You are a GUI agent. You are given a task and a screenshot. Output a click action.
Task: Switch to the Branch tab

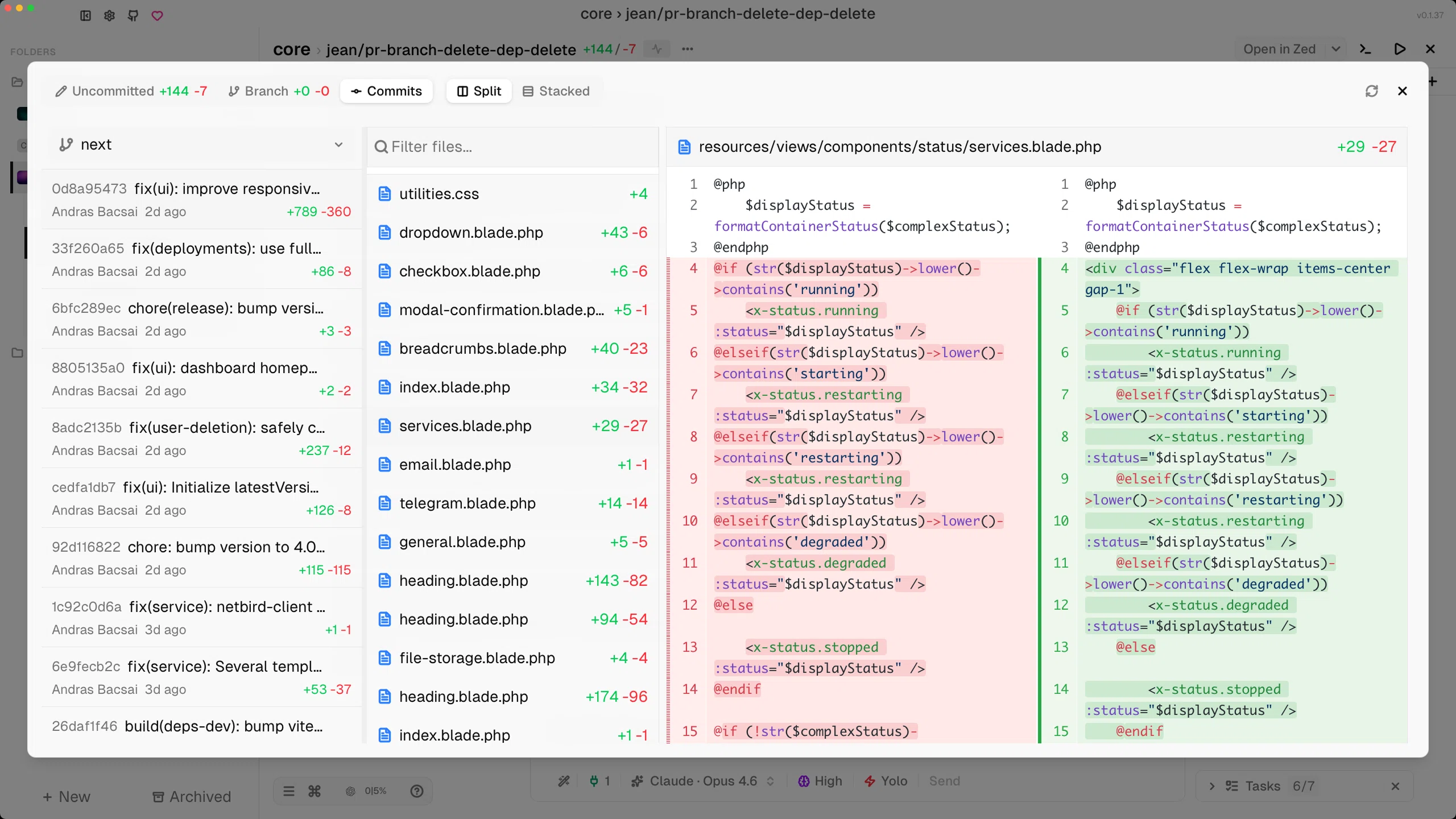(x=278, y=91)
